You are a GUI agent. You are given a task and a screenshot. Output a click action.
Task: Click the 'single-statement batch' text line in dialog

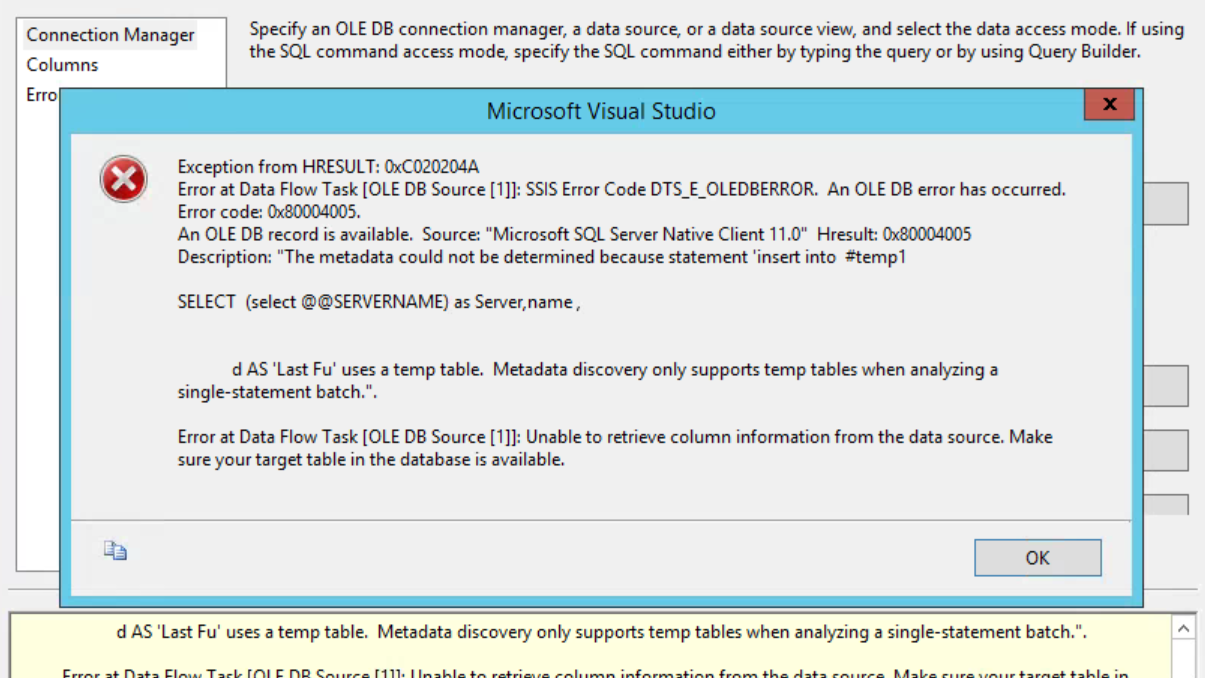point(282,393)
